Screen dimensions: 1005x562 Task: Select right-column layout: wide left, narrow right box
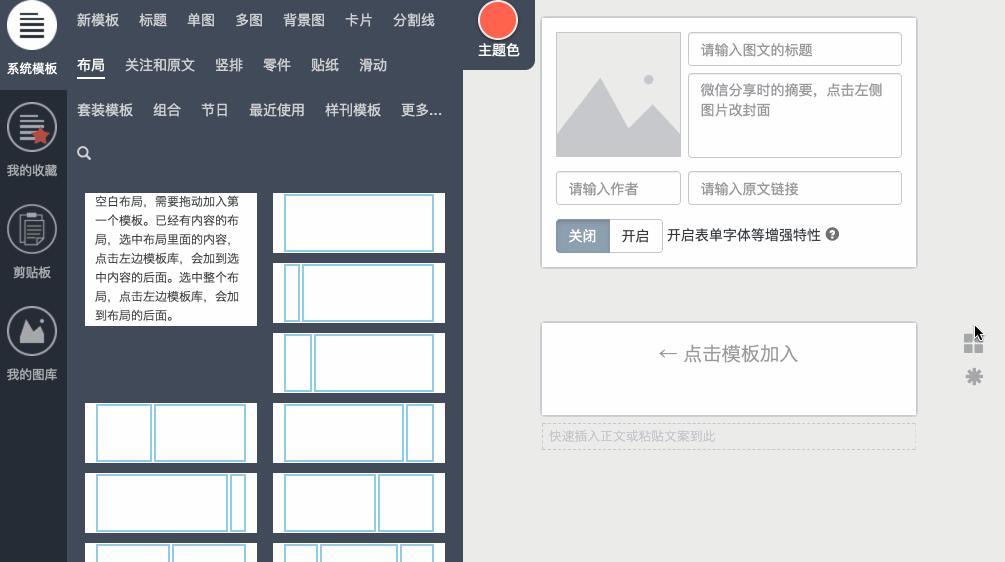point(359,433)
